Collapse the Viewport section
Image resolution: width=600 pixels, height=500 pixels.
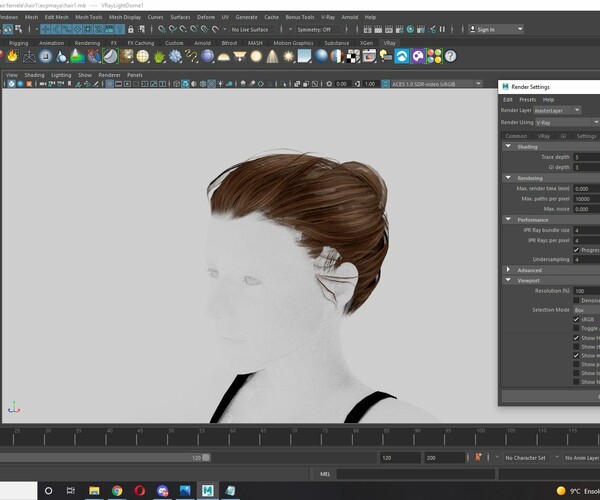[x=508, y=280]
